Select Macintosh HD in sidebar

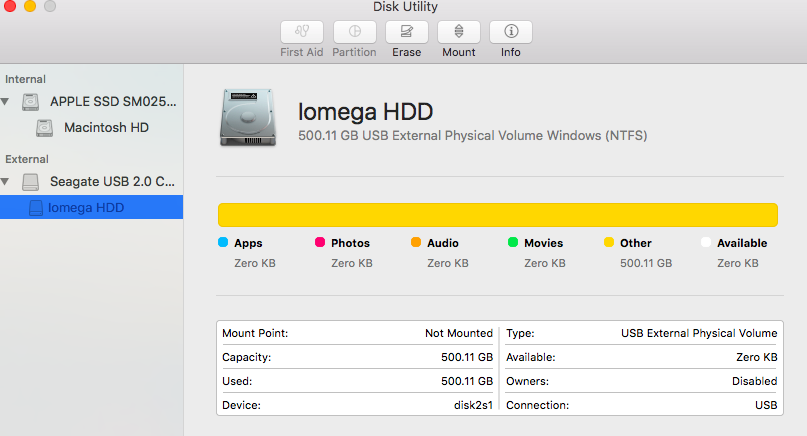click(106, 127)
